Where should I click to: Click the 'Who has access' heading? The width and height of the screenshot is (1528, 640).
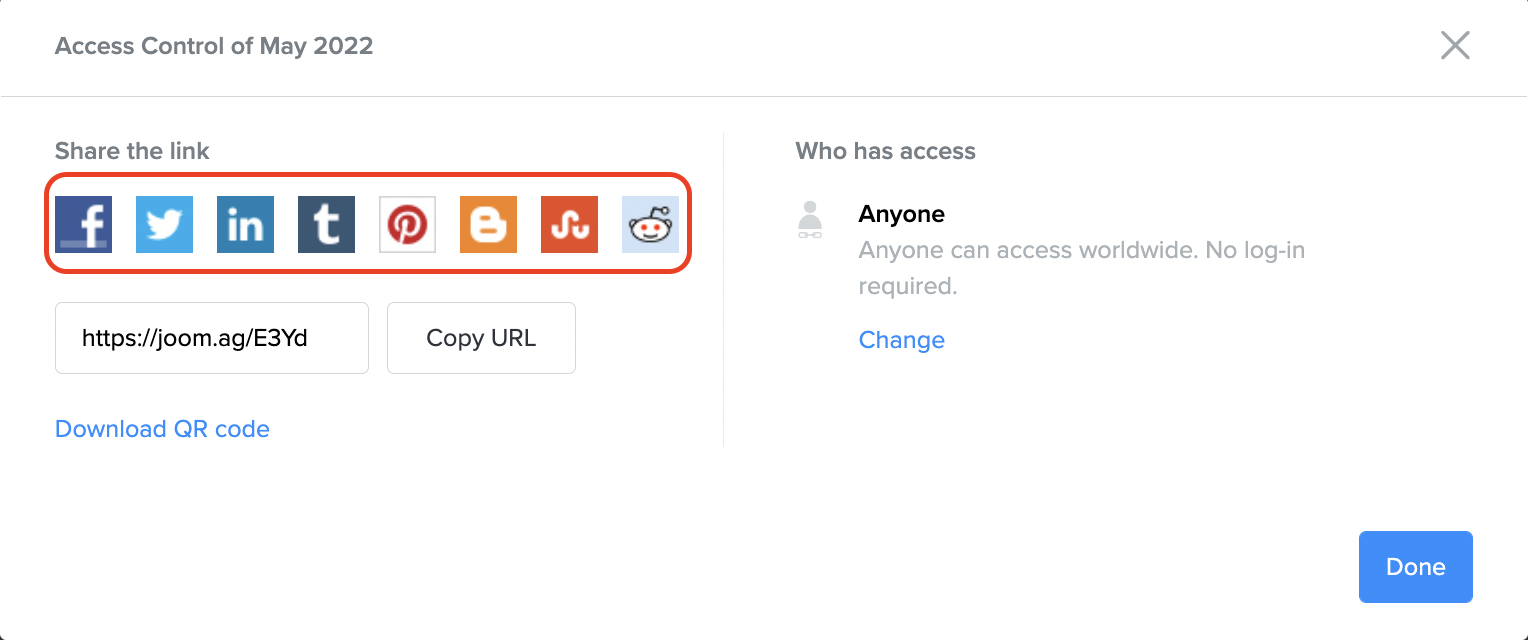885,151
